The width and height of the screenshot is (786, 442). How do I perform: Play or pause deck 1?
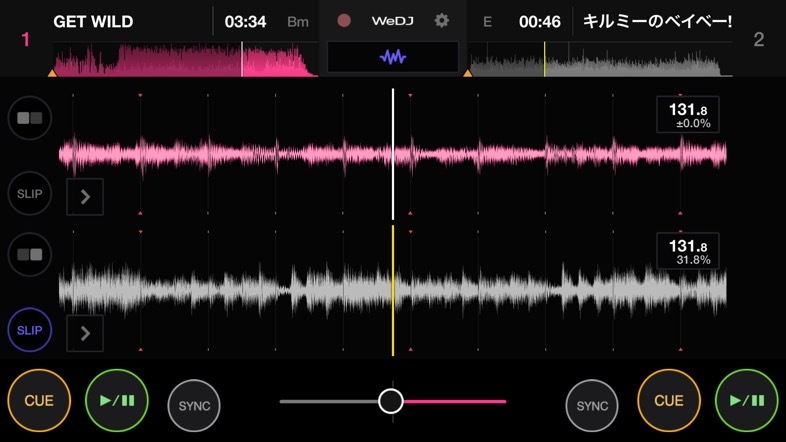117,400
